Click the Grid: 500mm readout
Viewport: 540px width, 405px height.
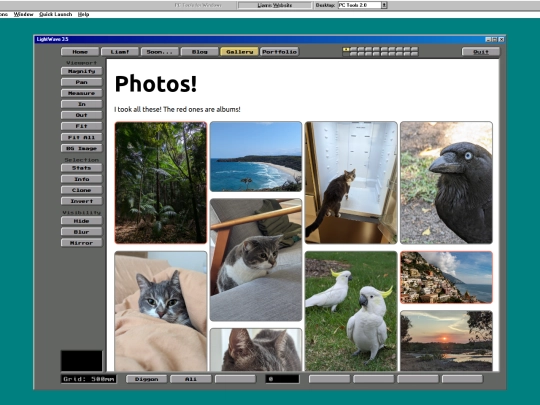(89, 379)
